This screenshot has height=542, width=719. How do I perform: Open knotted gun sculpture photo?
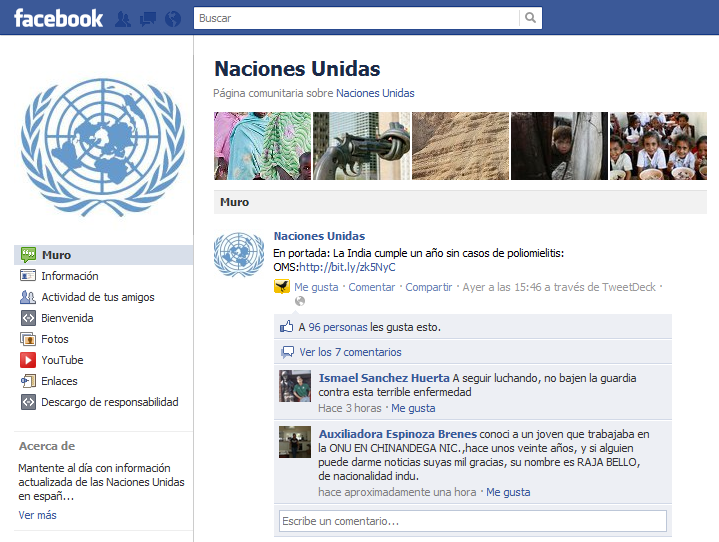point(361,146)
